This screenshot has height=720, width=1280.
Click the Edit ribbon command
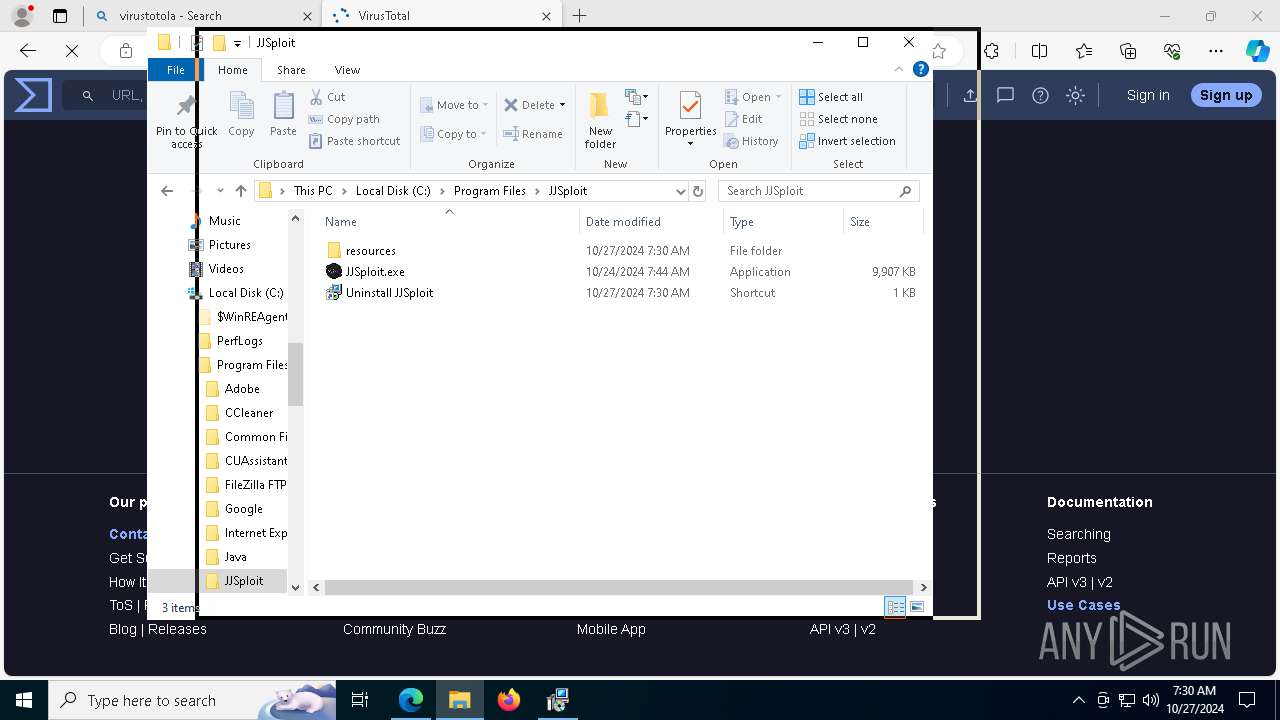[744, 119]
